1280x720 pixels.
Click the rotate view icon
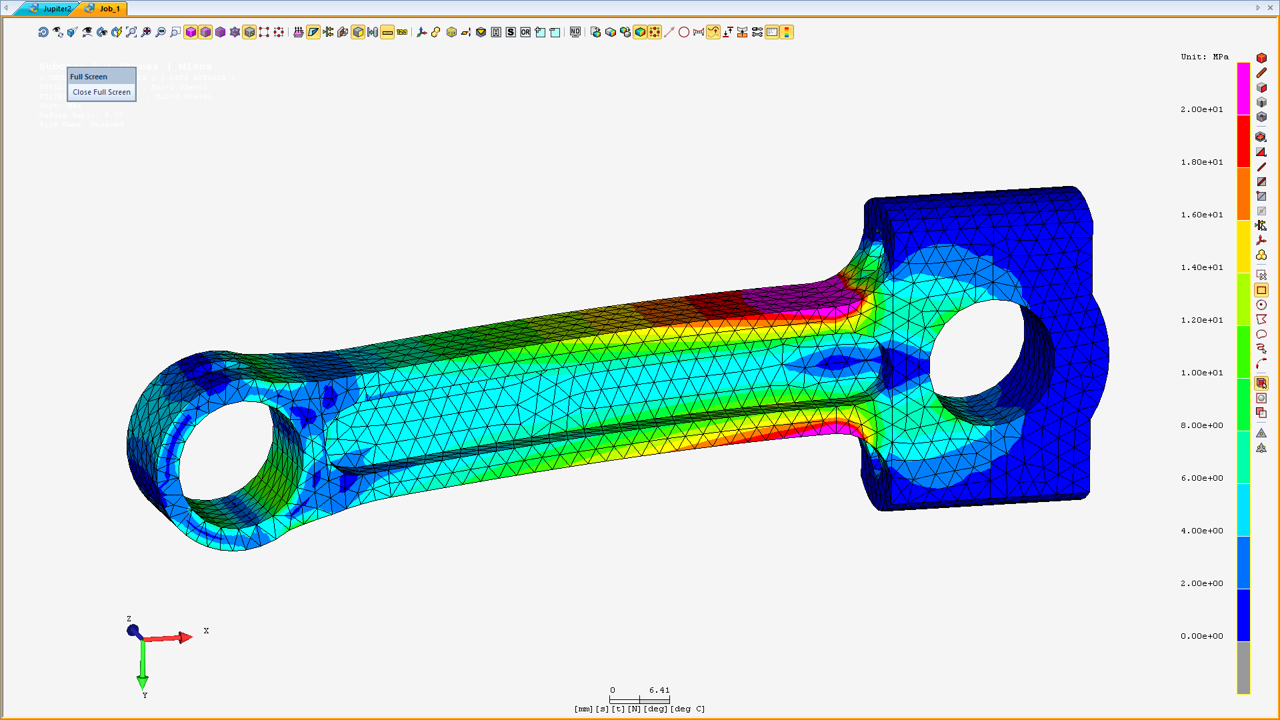click(x=43, y=32)
